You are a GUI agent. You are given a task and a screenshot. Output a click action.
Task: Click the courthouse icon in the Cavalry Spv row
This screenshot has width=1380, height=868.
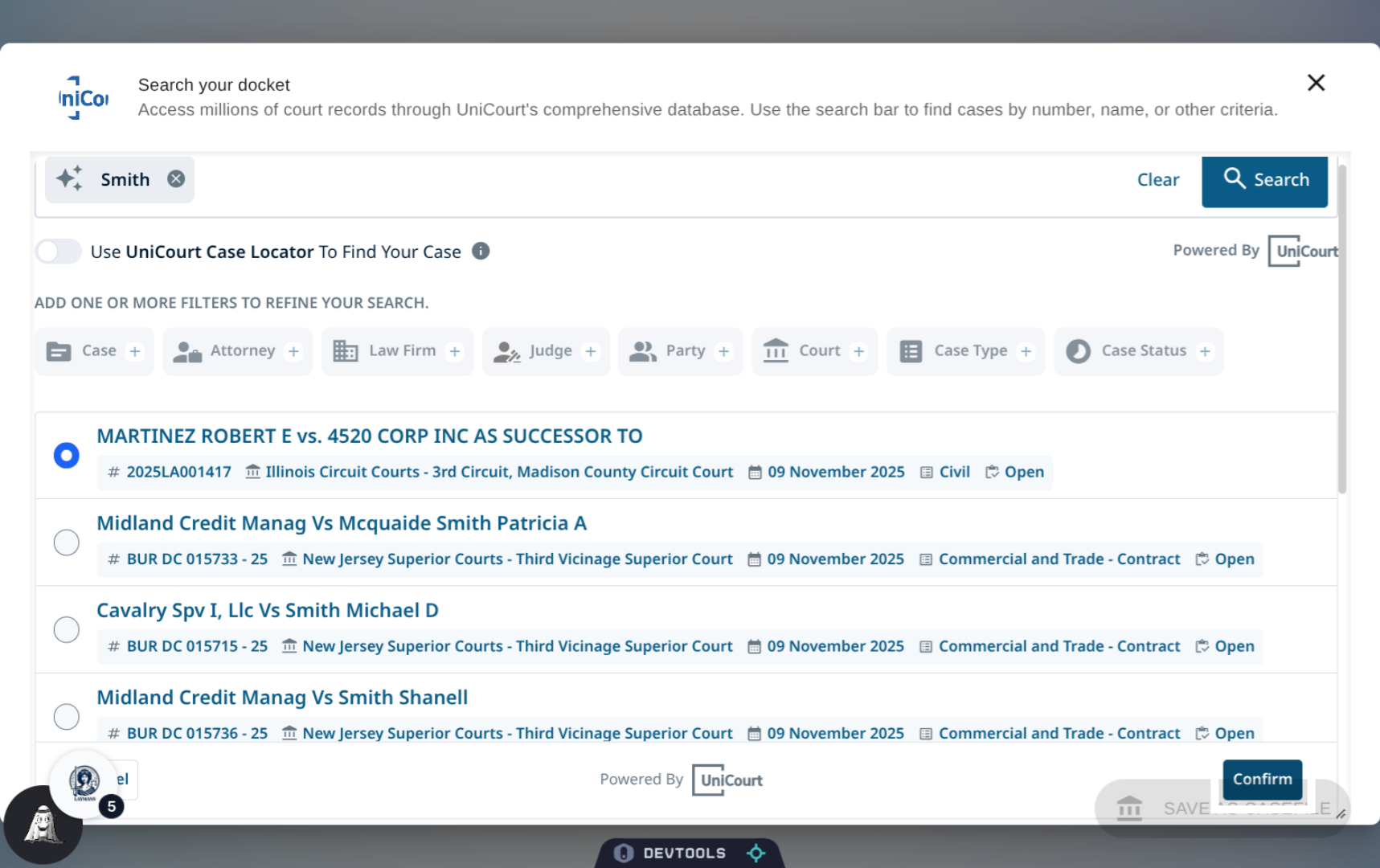[x=289, y=645]
